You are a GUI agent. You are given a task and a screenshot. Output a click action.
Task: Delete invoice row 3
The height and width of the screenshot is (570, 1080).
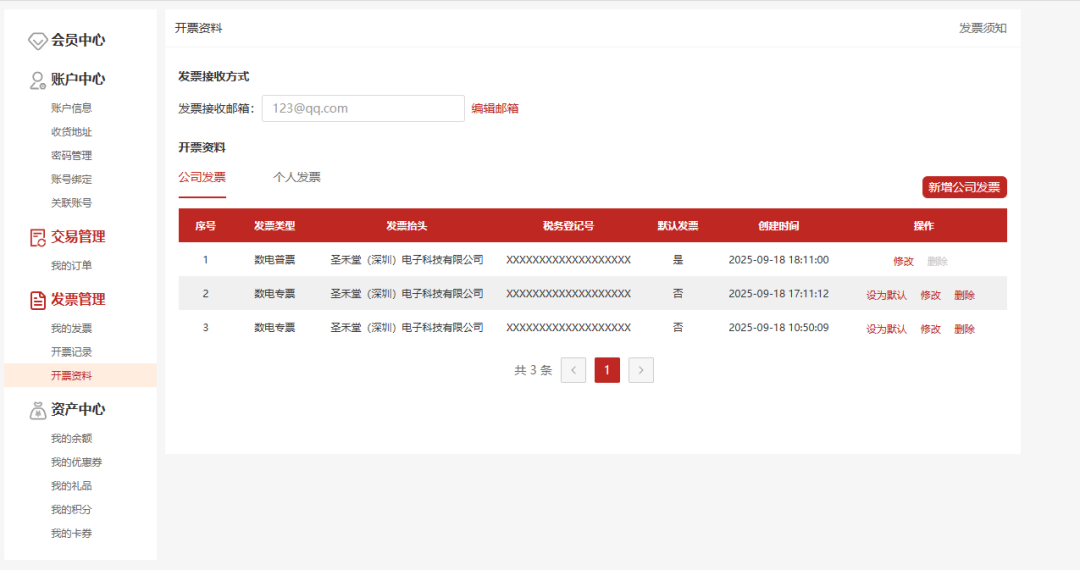click(x=964, y=329)
